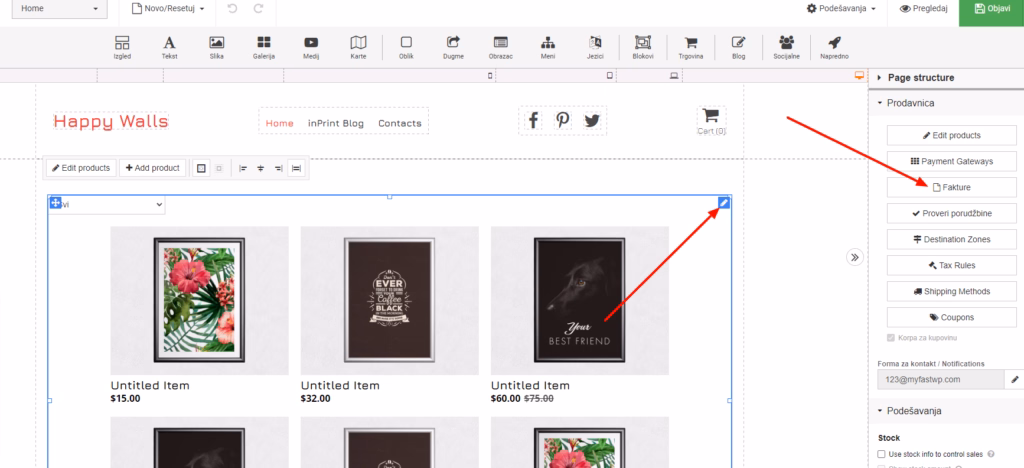Open Payment Gateways settings

[952, 161]
